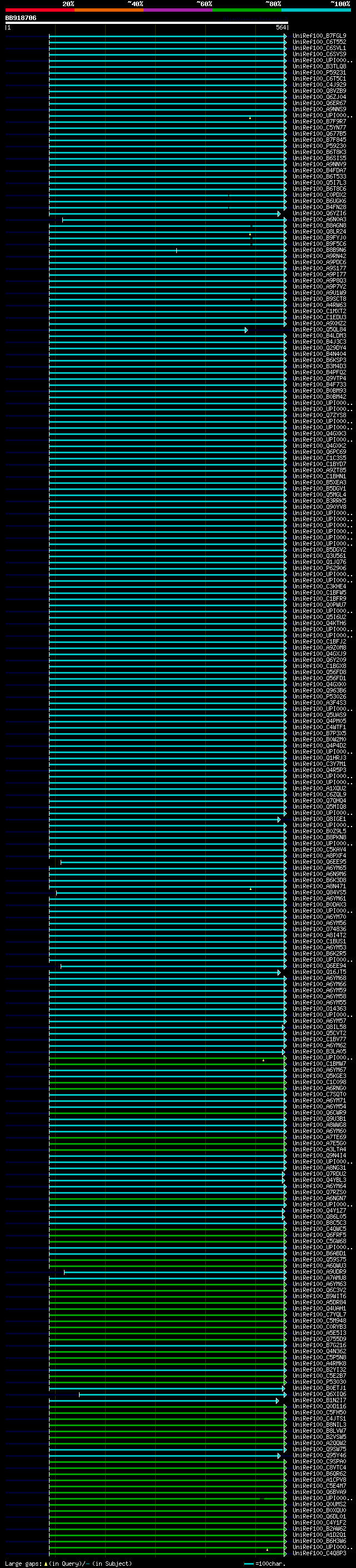Click the label UniRef100_A6N0A3
The width and height of the screenshot is (356, 1568).
[319, 220]
